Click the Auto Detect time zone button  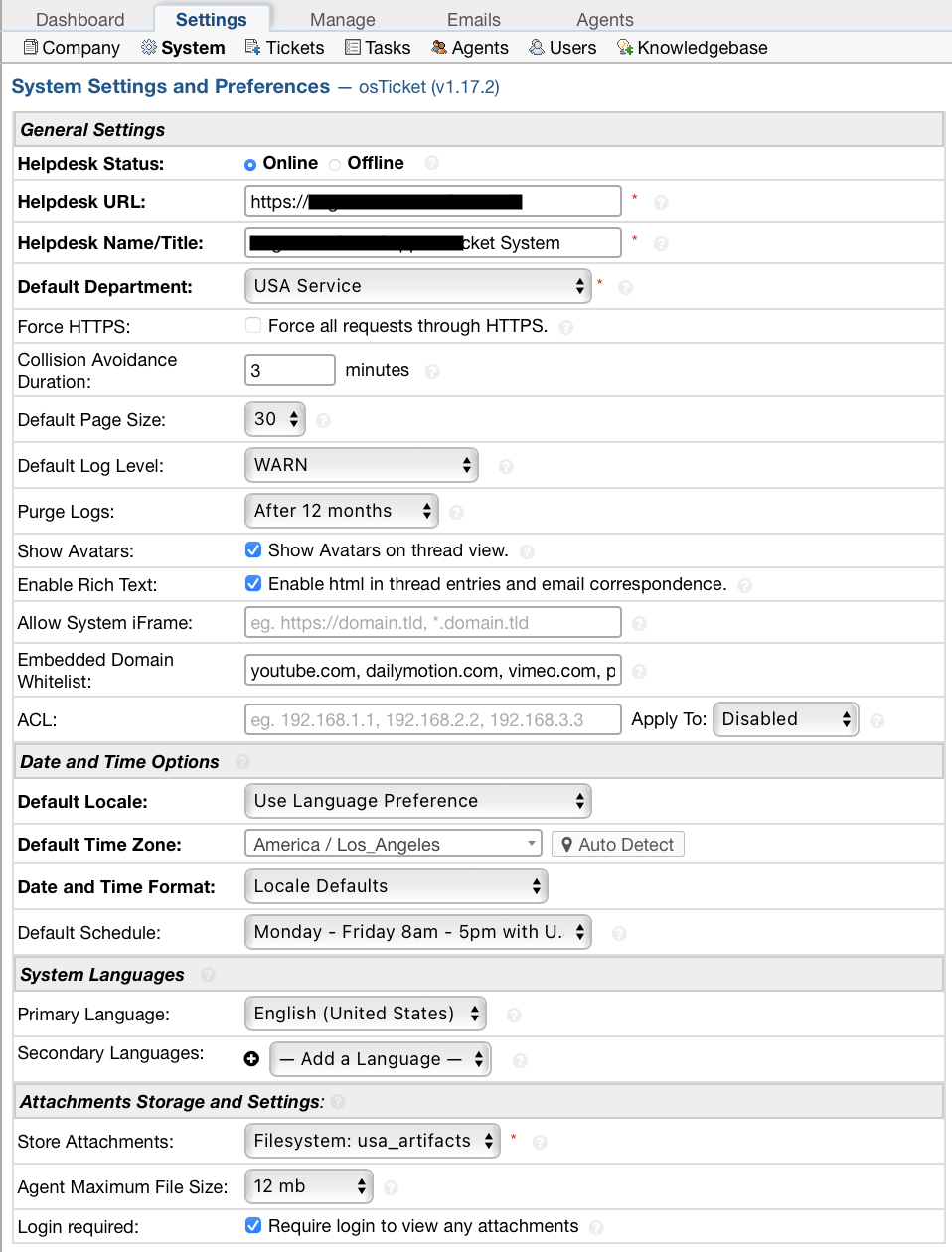(x=618, y=844)
